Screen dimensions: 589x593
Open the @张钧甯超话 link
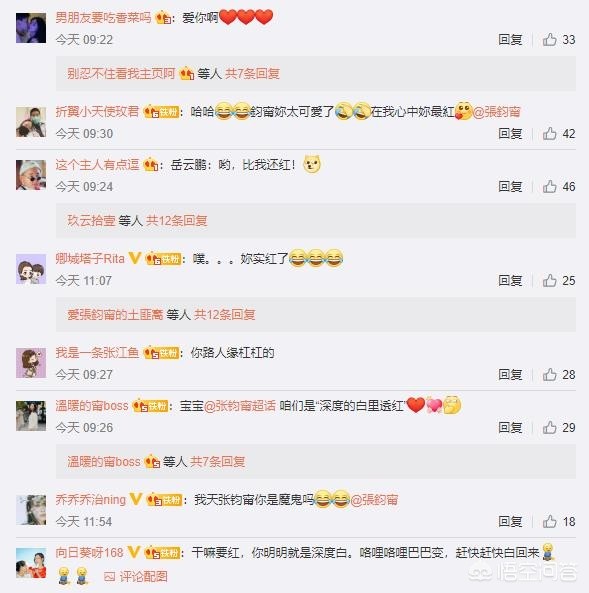click(240, 406)
